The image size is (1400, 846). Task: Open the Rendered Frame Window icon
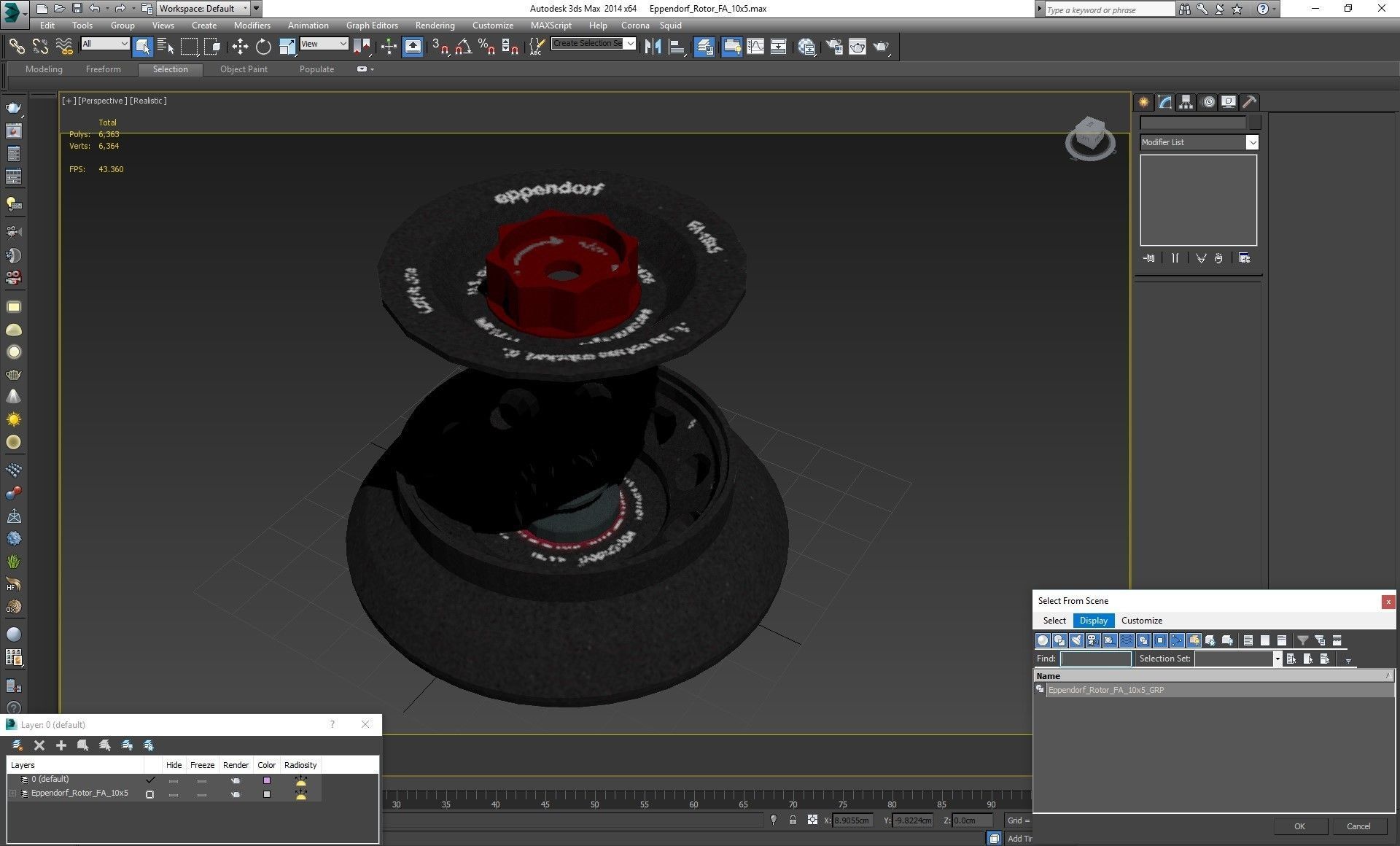857,47
